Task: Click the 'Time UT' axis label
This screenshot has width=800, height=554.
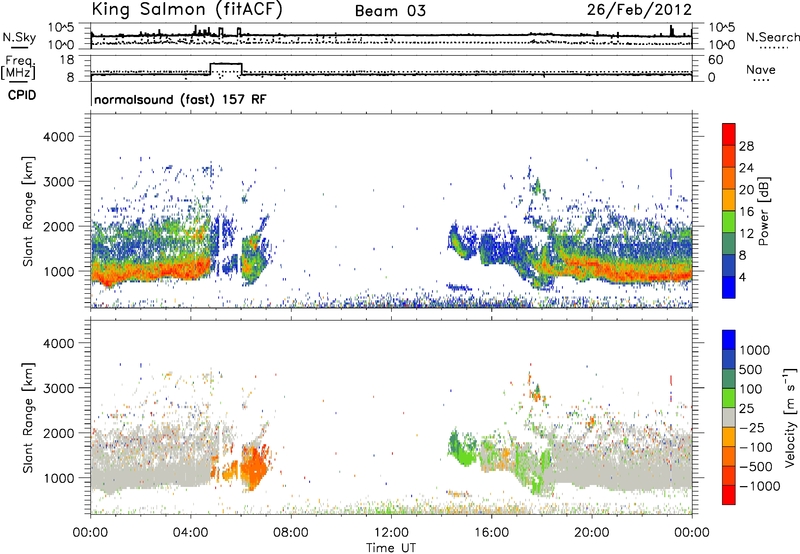Action: point(391,548)
